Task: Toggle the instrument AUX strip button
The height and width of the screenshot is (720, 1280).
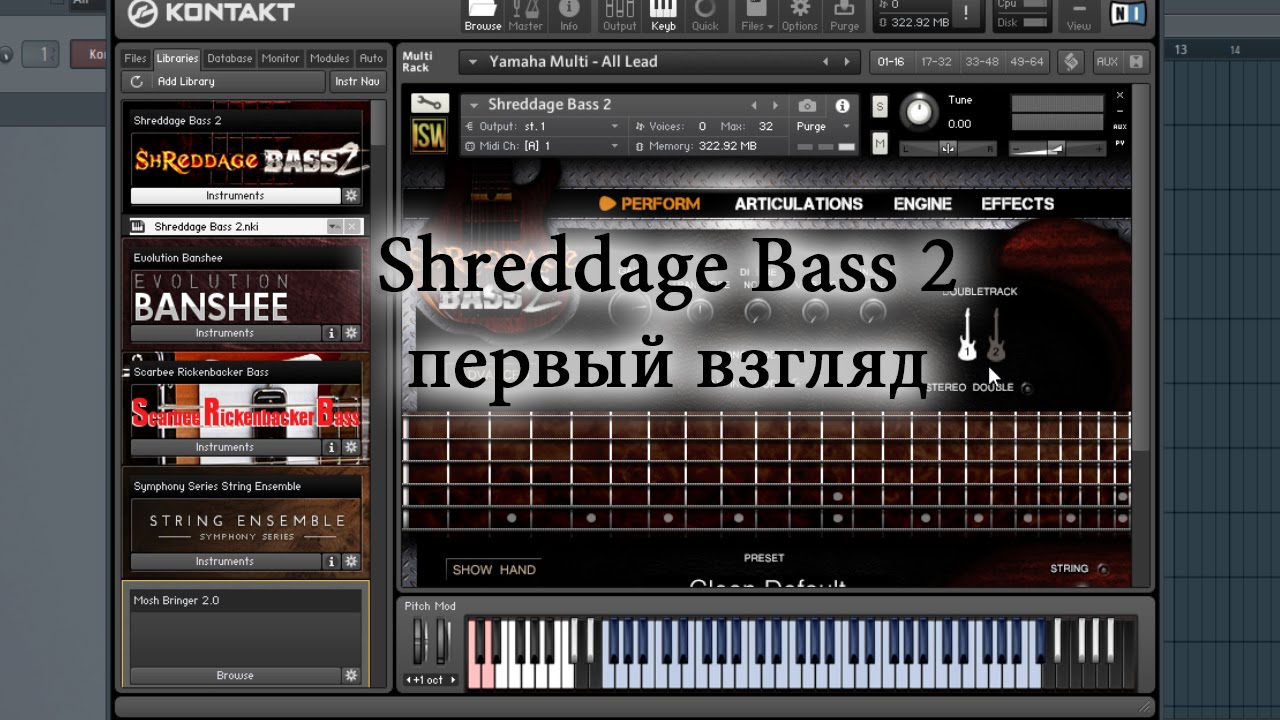Action: coord(1120,127)
